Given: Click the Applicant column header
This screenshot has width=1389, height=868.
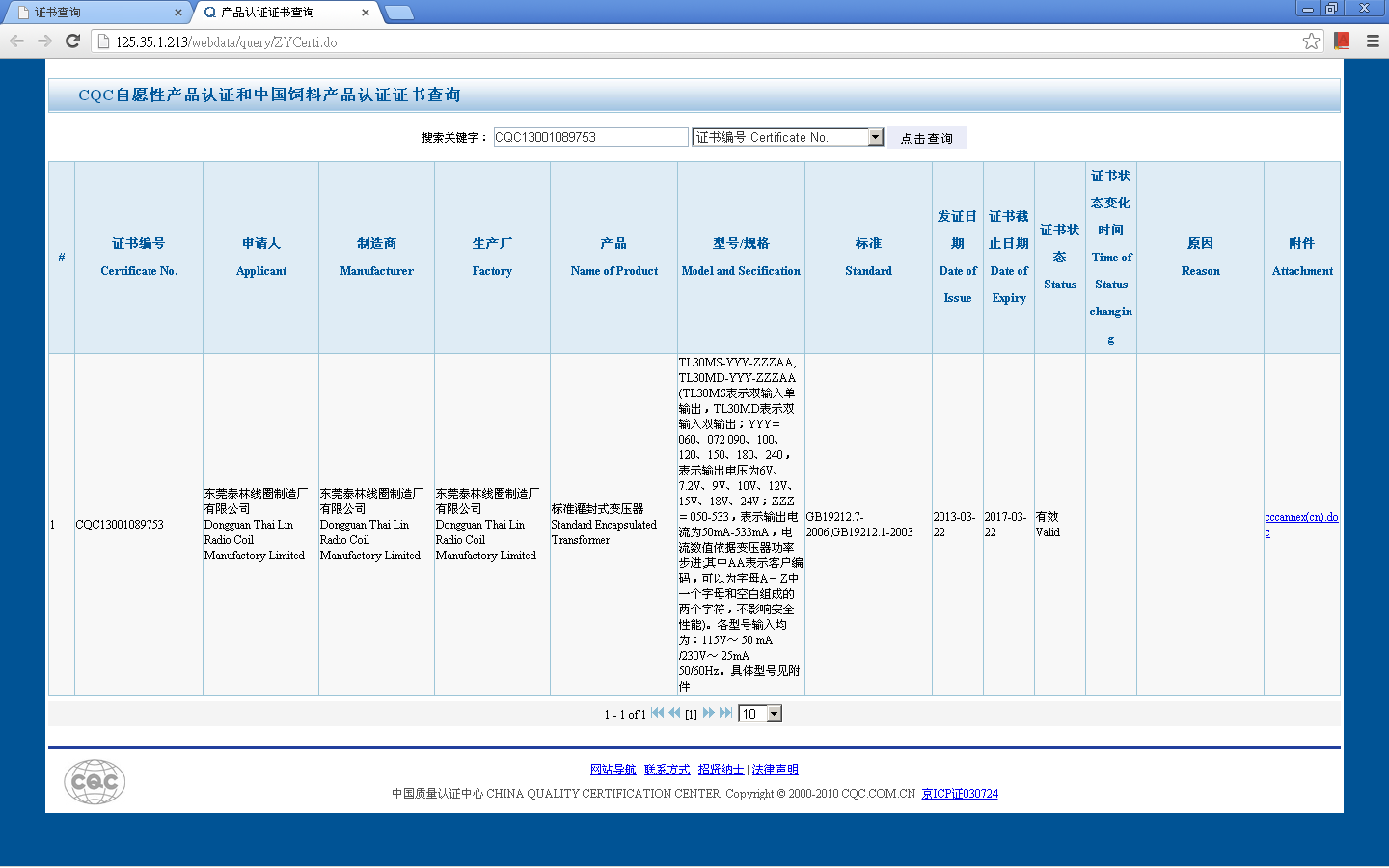Looking at the screenshot, I should (x=261, y=258).
